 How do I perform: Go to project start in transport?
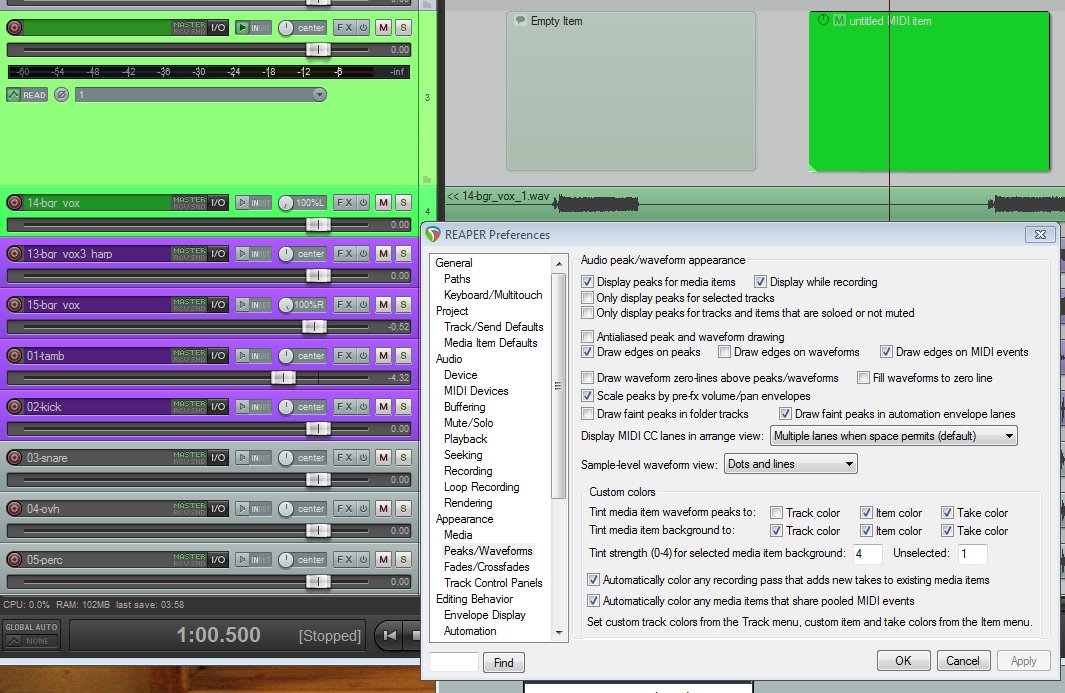389,635
